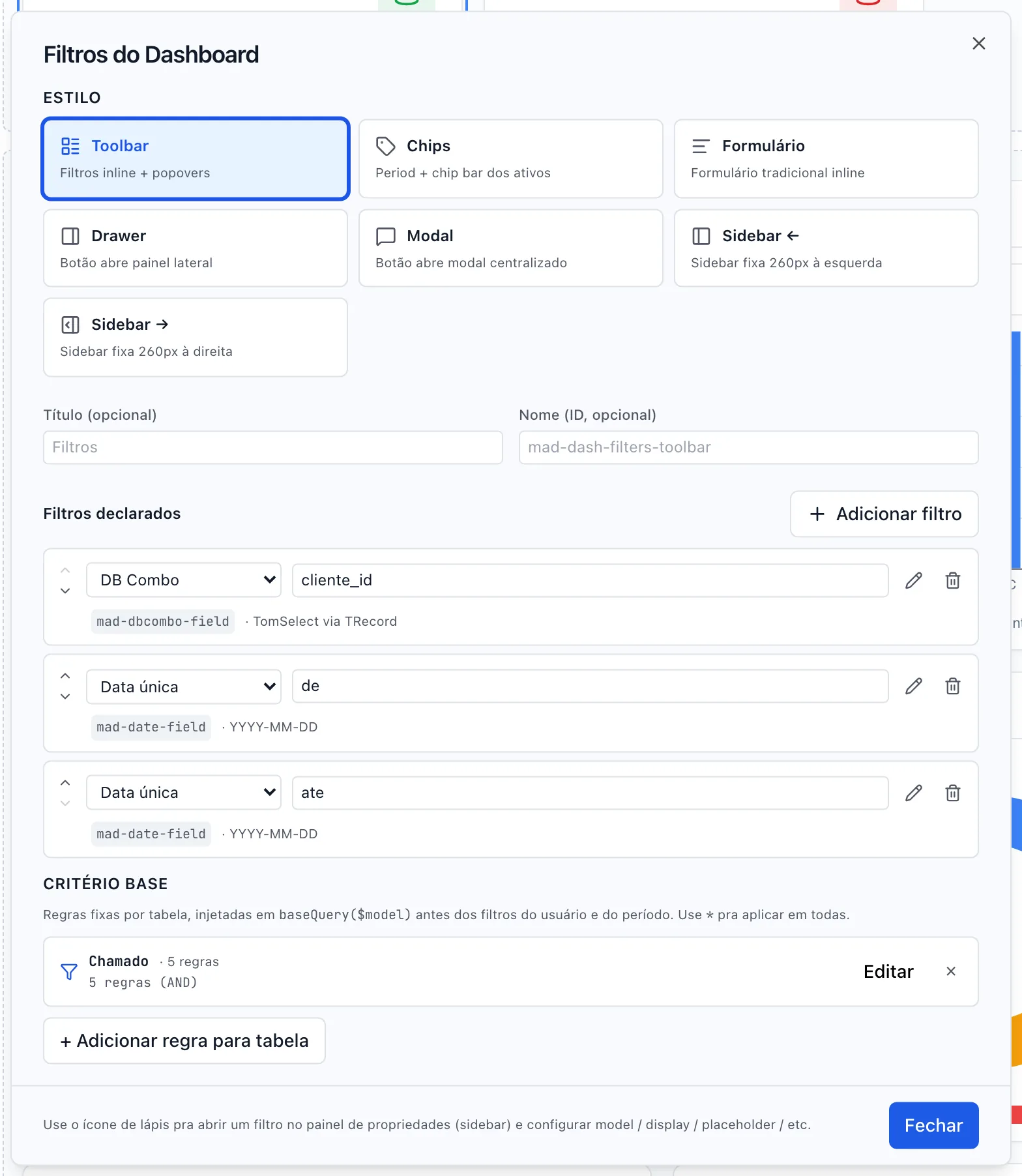Move the 'de' filter up
This screenshot has height=1176, width=1022.
point(65,676)
